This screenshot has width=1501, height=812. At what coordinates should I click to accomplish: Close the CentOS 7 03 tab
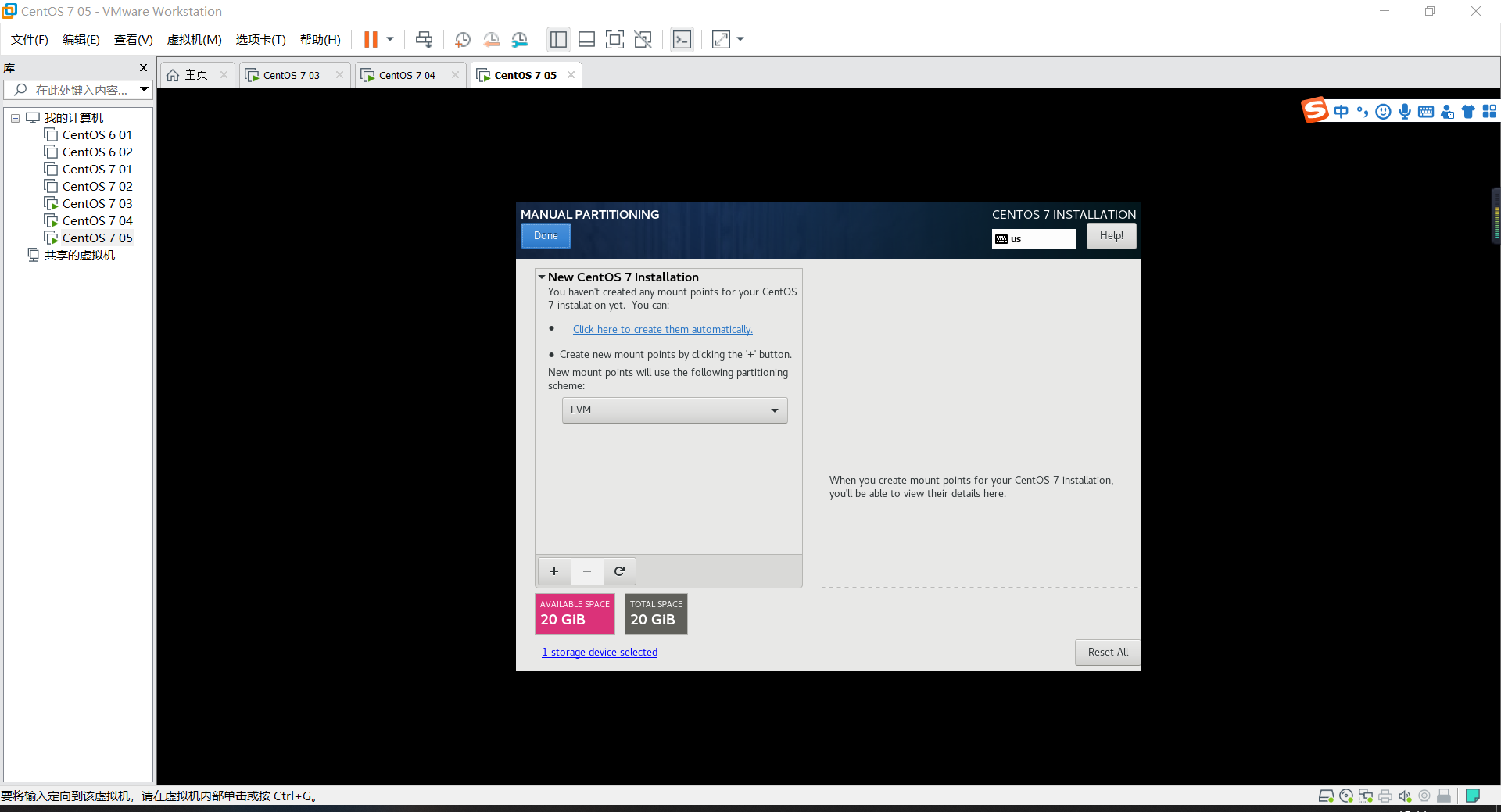(x=339, y=75)
